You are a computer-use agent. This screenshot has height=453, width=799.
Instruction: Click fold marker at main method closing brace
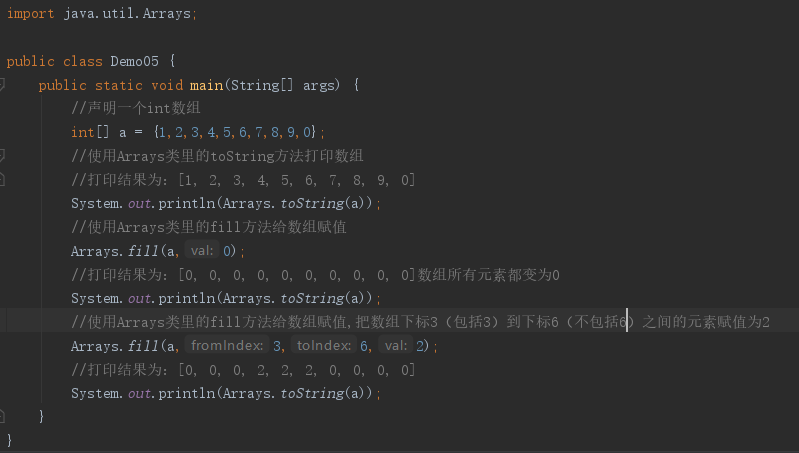(x=3, y=416)
